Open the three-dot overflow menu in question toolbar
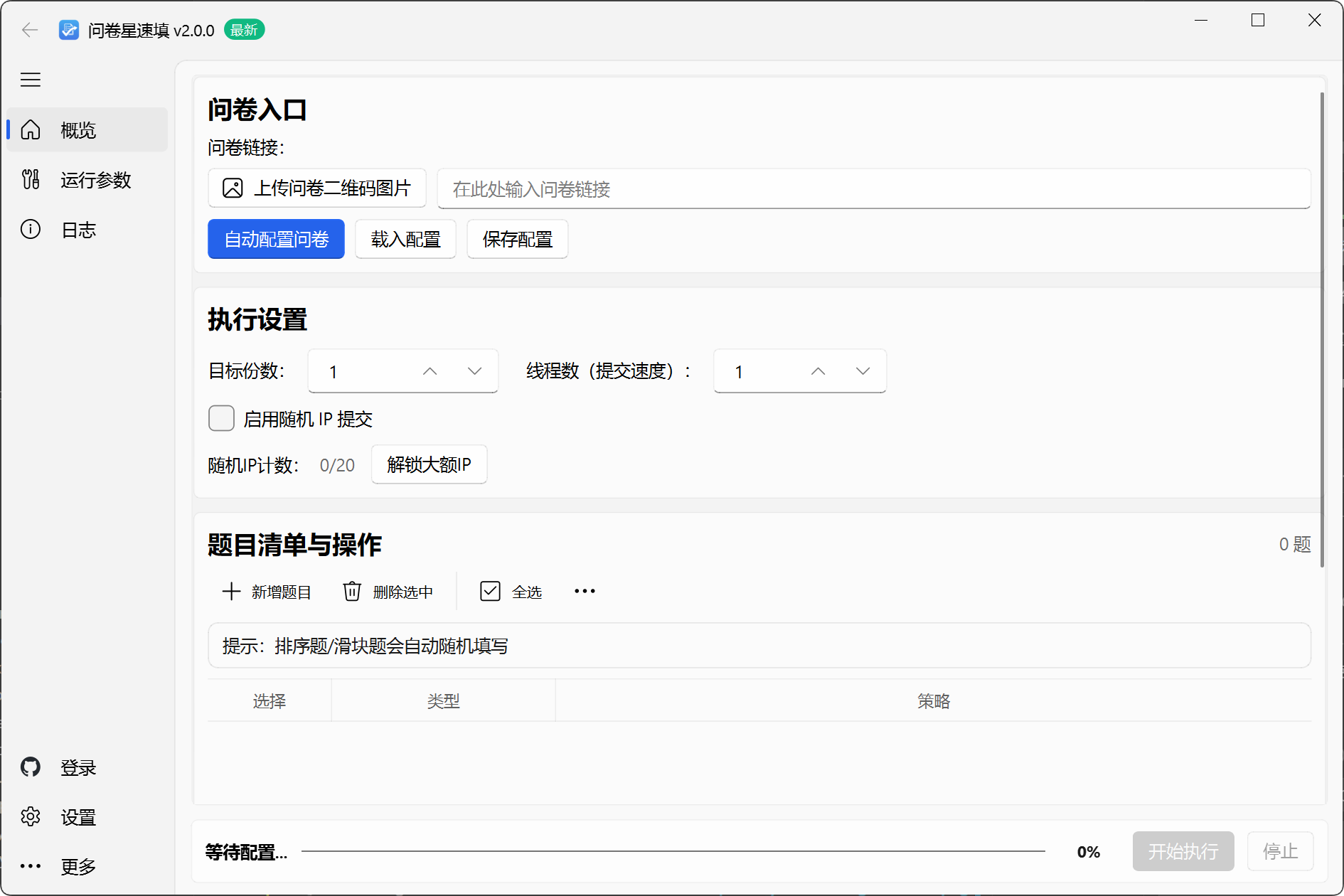The image size is (1344, 896). 585,592
